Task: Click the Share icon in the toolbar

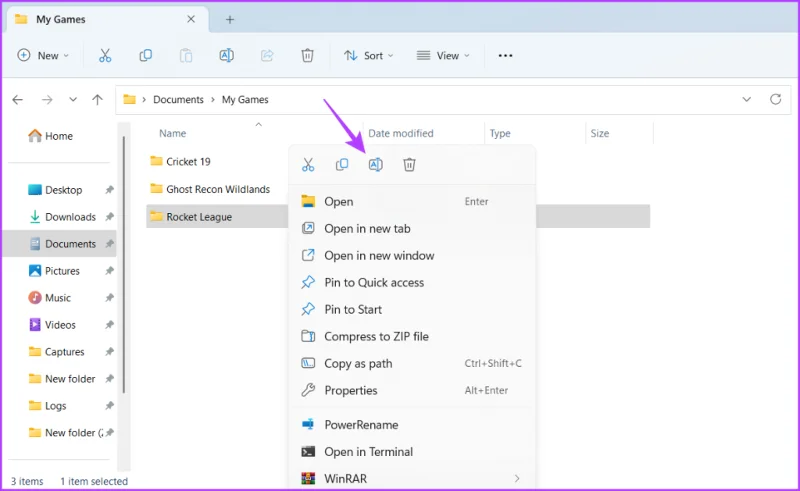Action: (267, 56)
